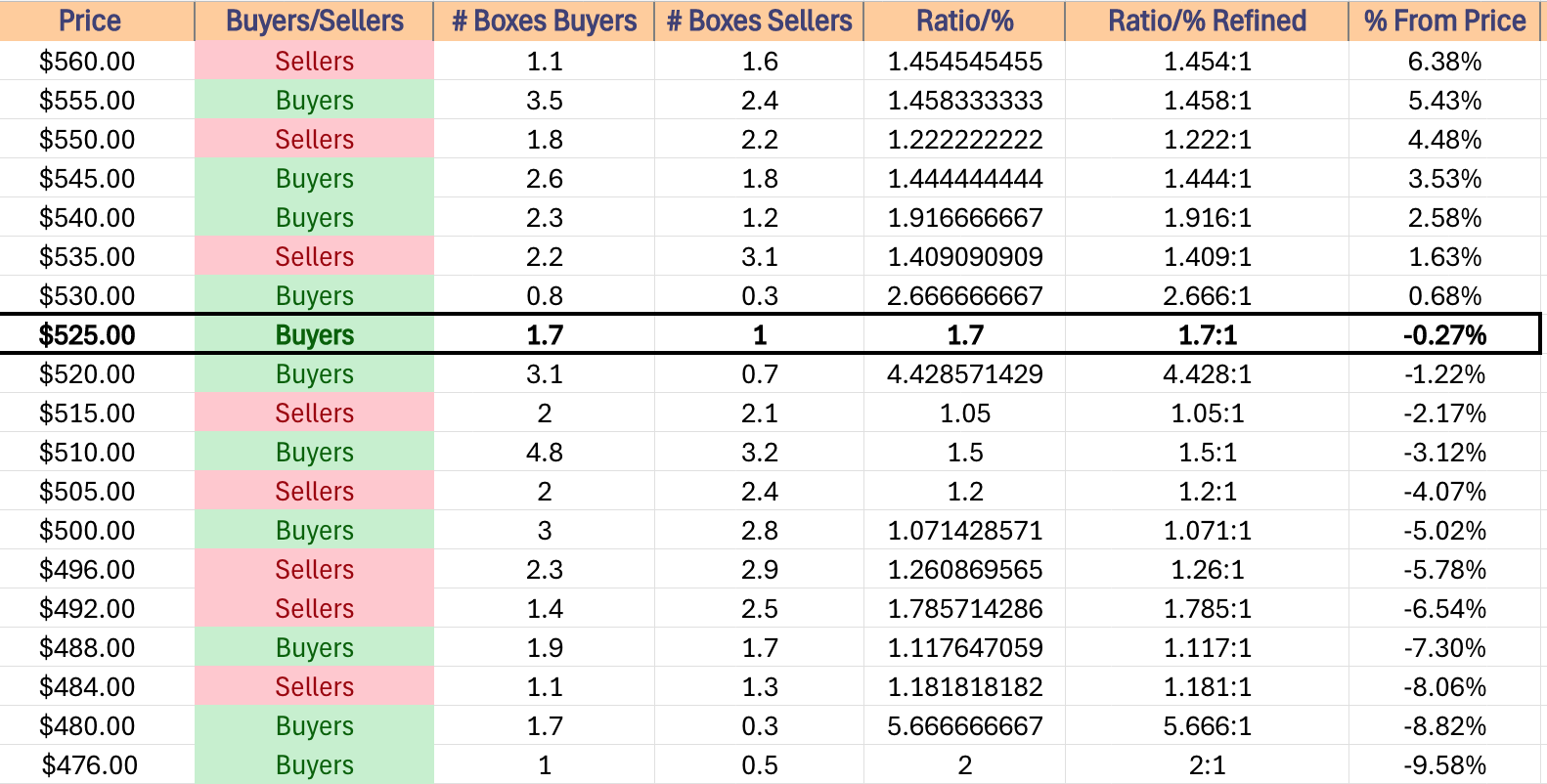The height and width of the screenshot is (784, 1547).
Task: Click the # Boxes Buyers header cell
Action: (544, 21)
